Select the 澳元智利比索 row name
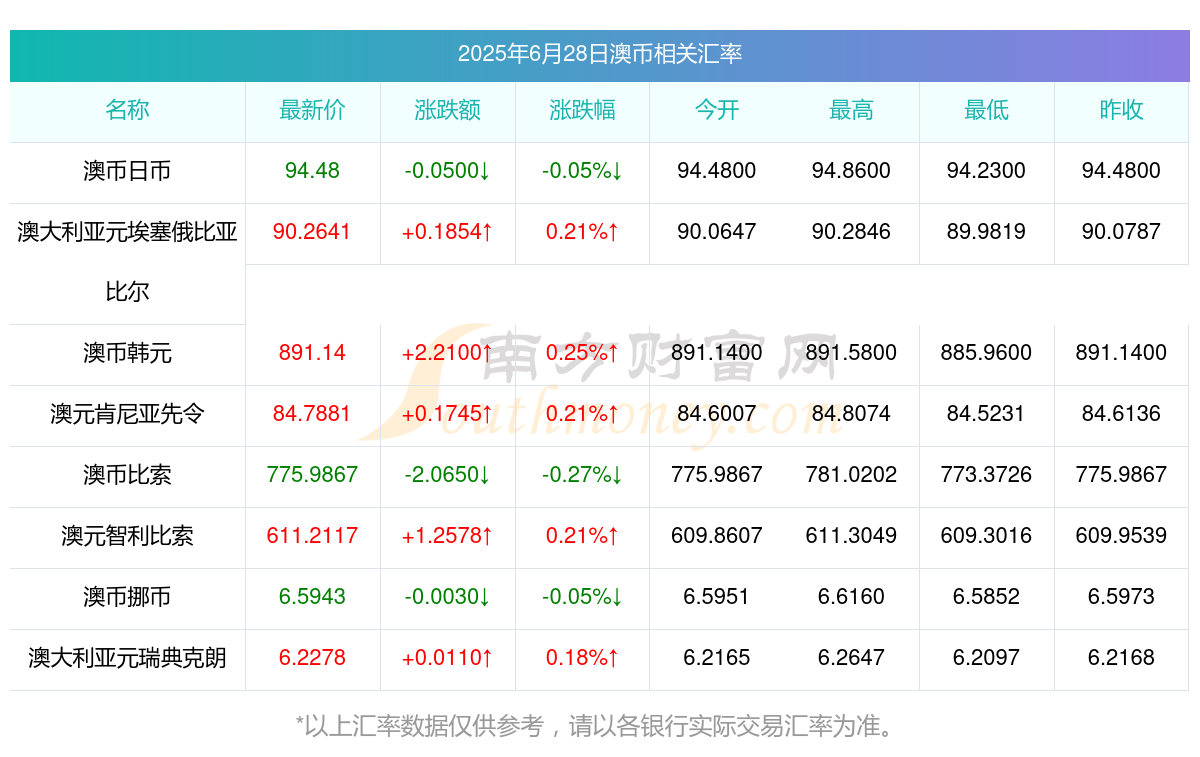This screenshot has width=1200, height=757. pyautogui.click(x=127, y=536)
